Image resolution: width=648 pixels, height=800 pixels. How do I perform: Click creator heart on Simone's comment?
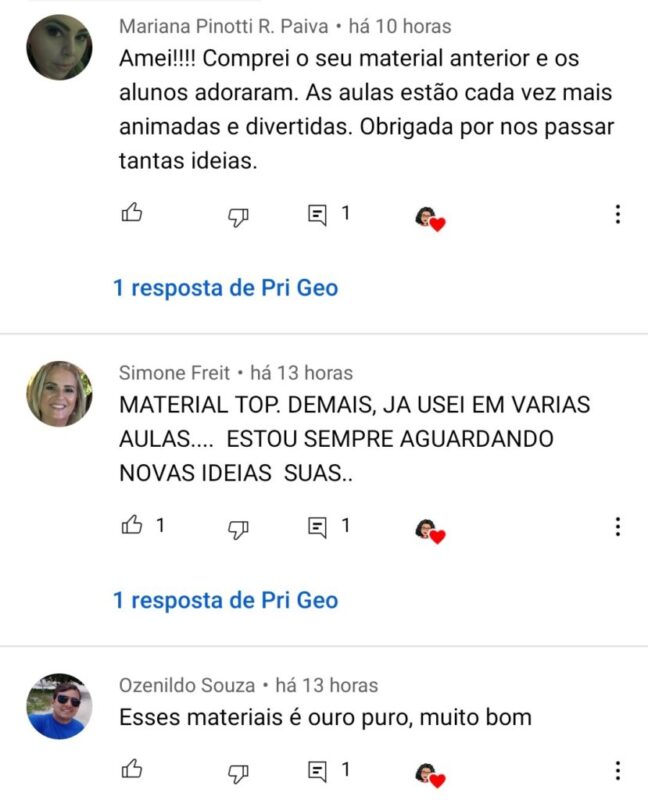[x=430, y=531]
